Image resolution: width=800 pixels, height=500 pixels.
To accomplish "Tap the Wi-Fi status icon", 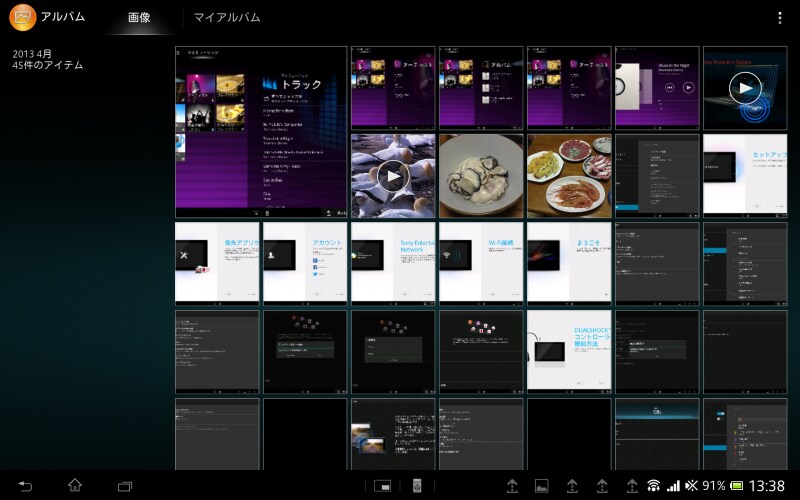I will click(653, 486).
